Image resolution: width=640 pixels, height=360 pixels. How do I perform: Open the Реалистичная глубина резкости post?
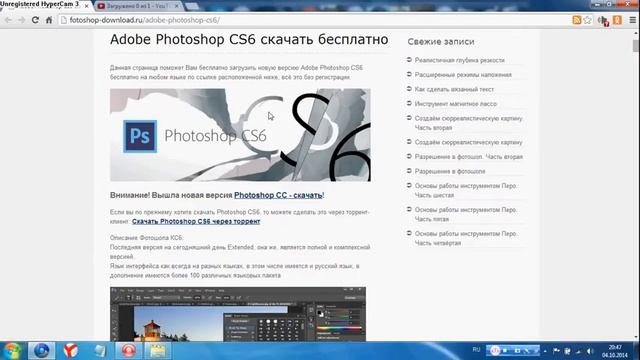pos(460,60)
